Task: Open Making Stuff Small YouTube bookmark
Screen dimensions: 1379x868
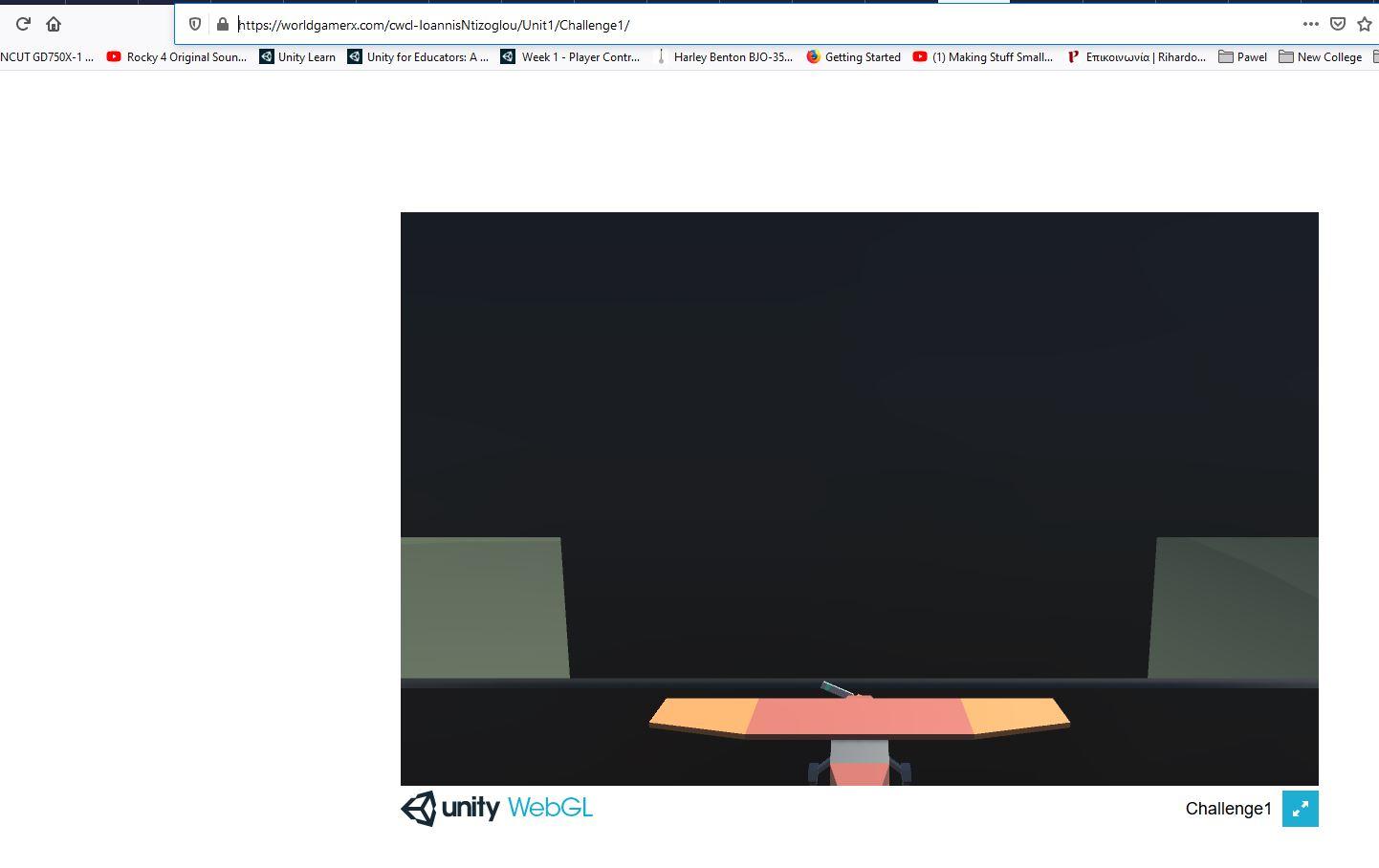Action: tap(983, 57)
